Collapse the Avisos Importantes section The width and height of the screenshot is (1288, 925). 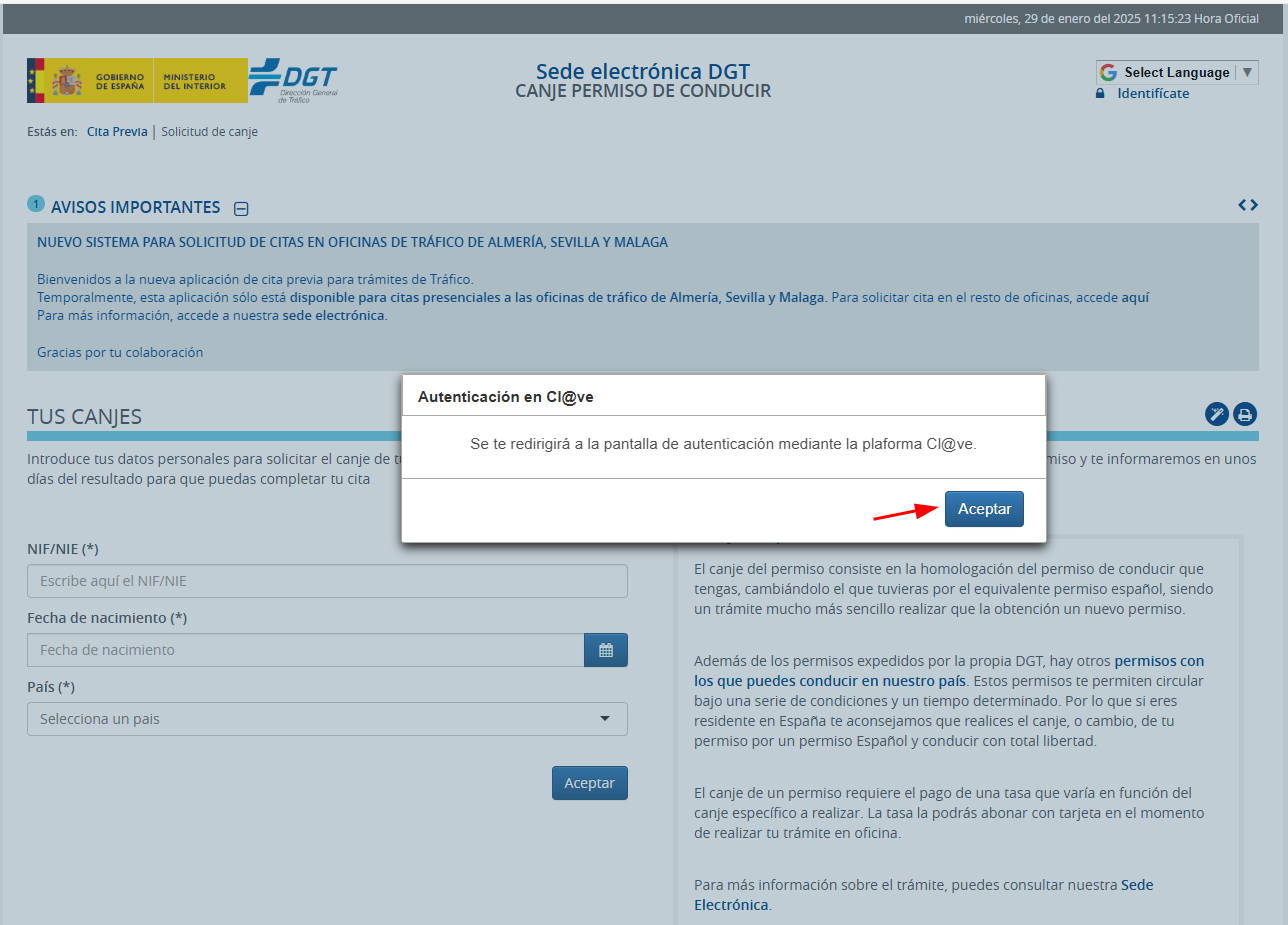(x=241, y=209)
